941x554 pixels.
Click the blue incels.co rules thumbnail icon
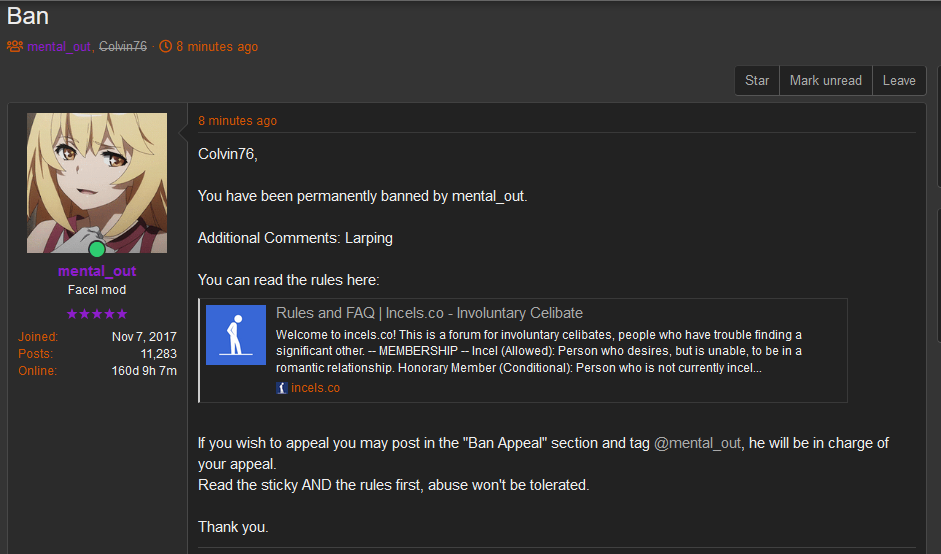(x=236, y=335)
